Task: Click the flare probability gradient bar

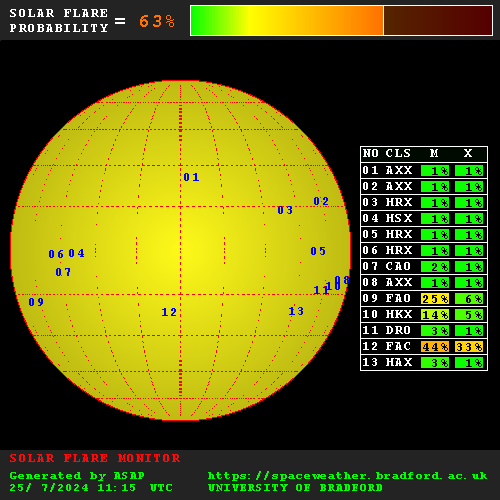Action: click(341, 20)
